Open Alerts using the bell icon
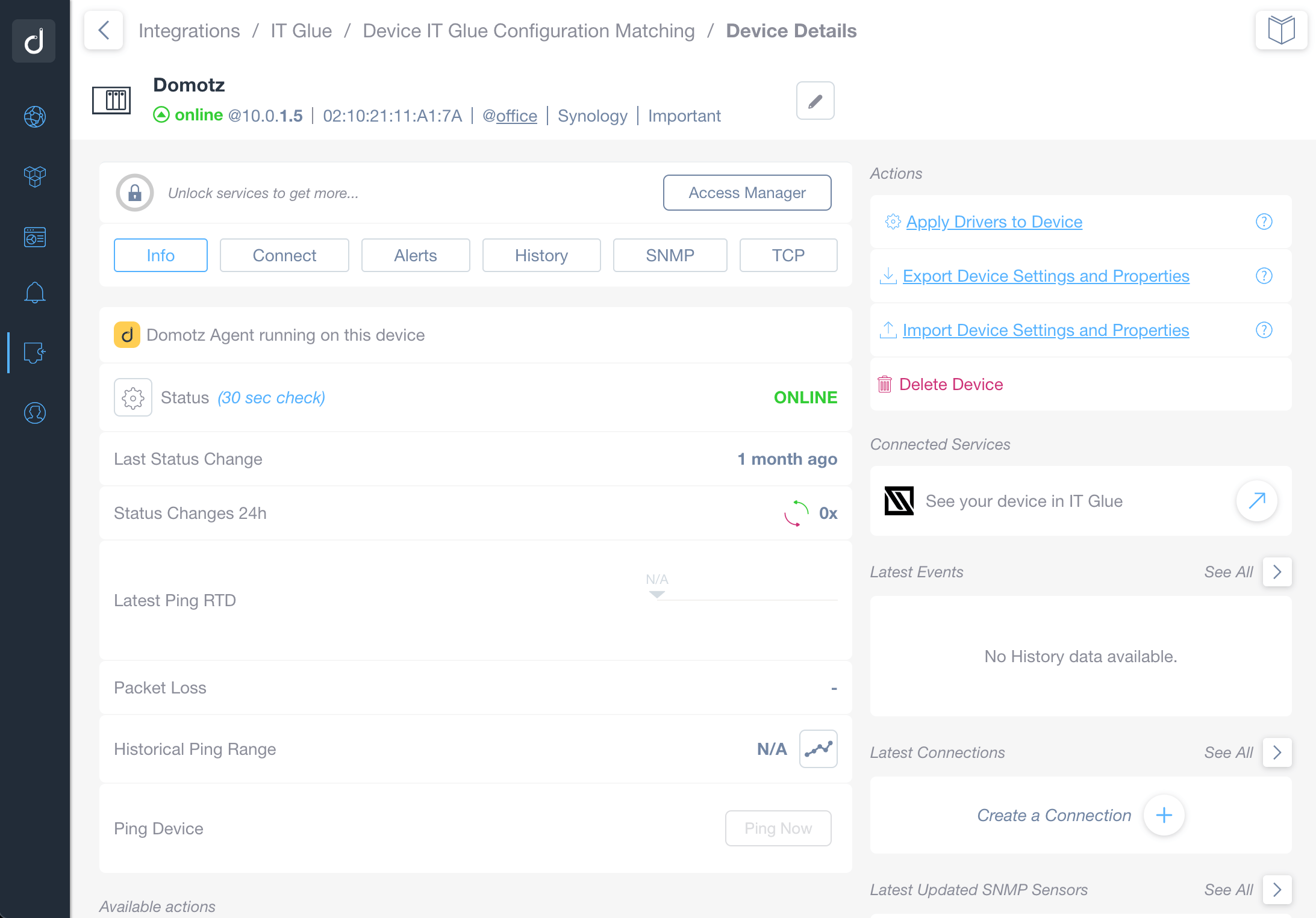Image resolution: width=1316 pixels, height=918 pixels. point(34,293)
